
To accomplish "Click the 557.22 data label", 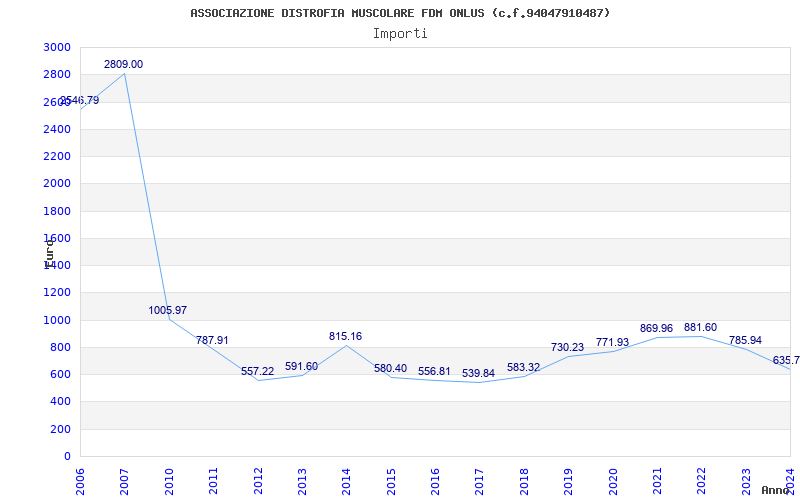I will click(257, 371).
